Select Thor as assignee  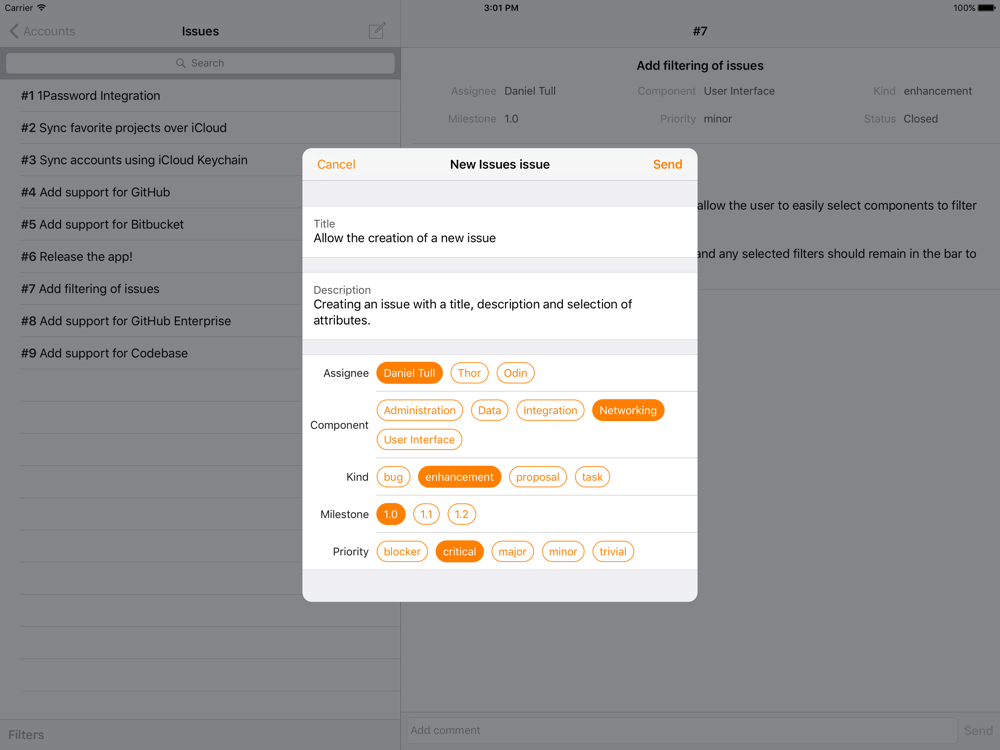[469, 373]
